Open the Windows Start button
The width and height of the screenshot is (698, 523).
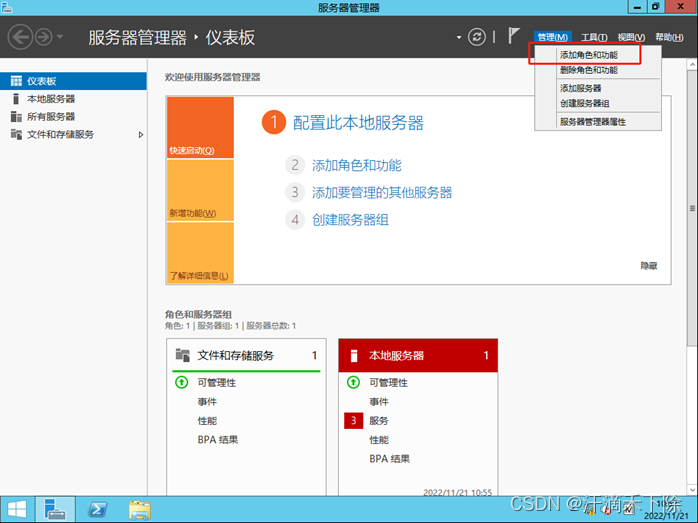(x=17, y=509)
